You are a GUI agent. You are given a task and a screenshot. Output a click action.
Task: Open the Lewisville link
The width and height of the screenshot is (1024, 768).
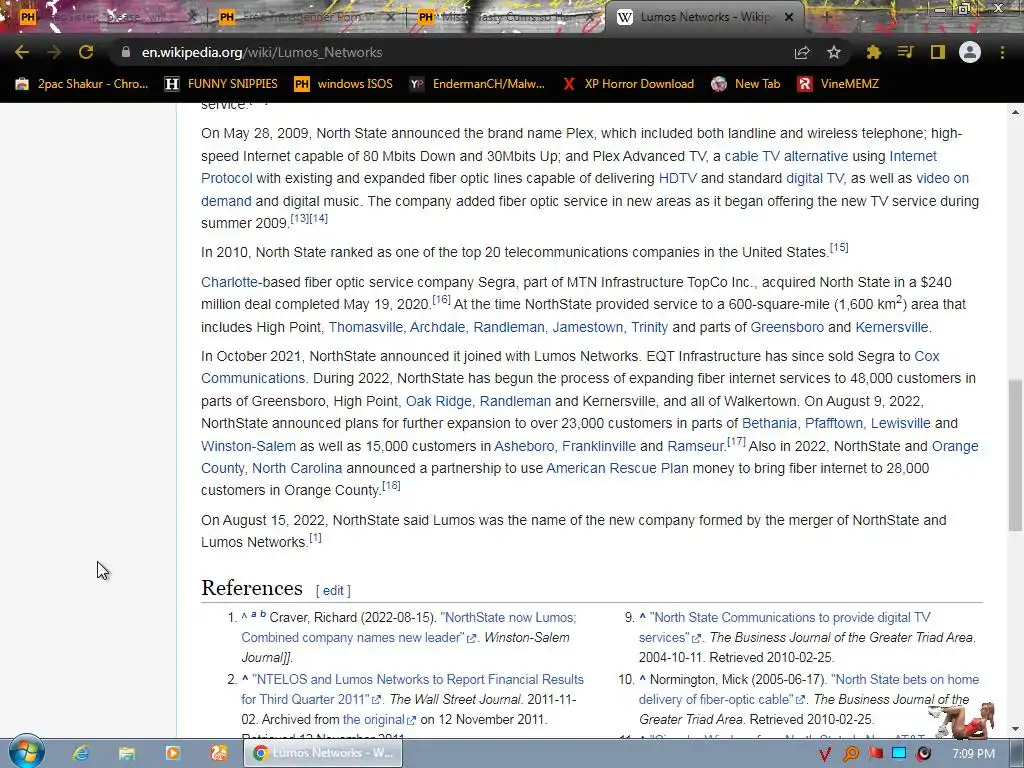tap(900, 423)
